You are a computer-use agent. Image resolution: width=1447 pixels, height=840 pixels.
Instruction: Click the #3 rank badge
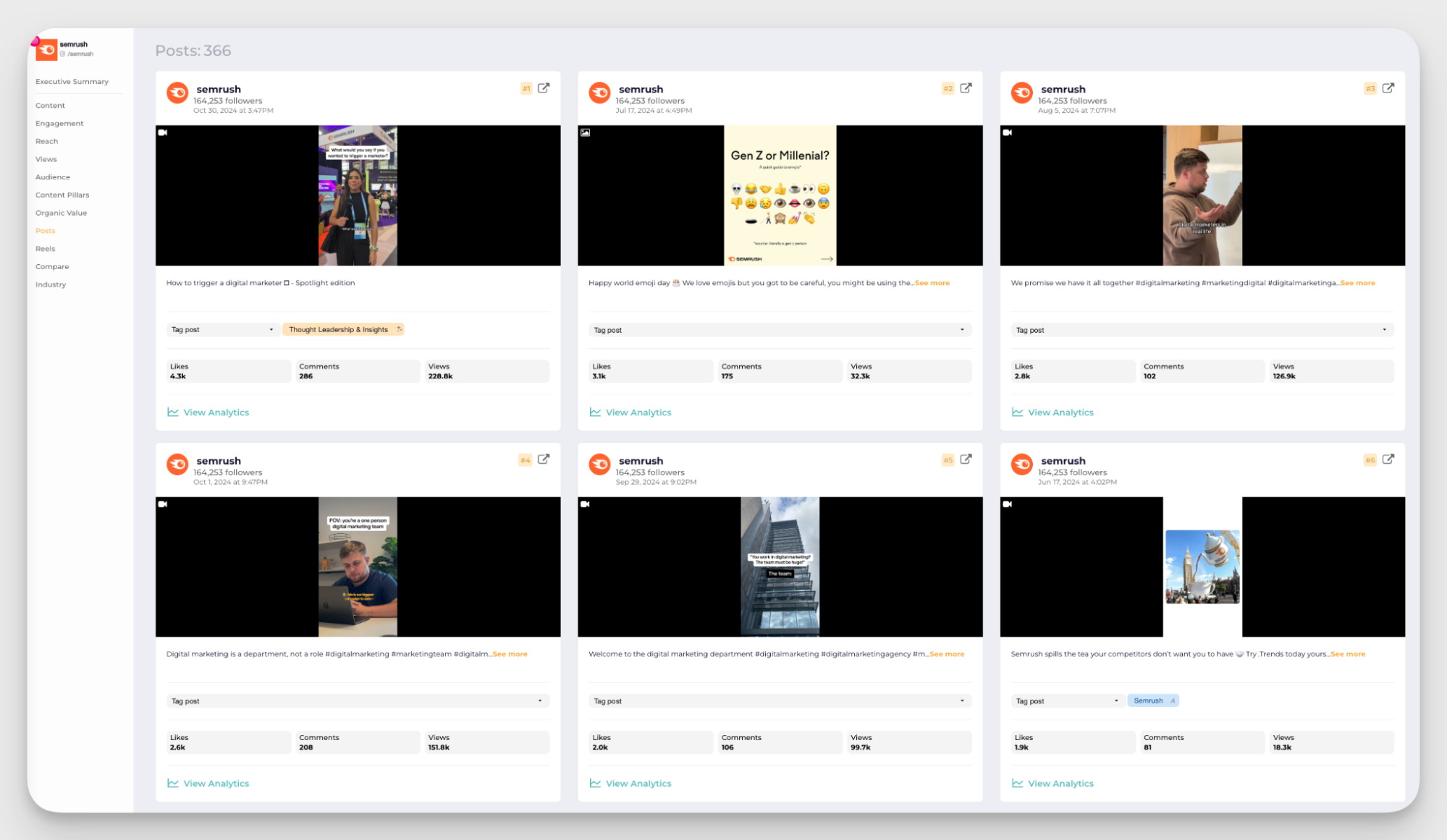(x=1370, y=89)
